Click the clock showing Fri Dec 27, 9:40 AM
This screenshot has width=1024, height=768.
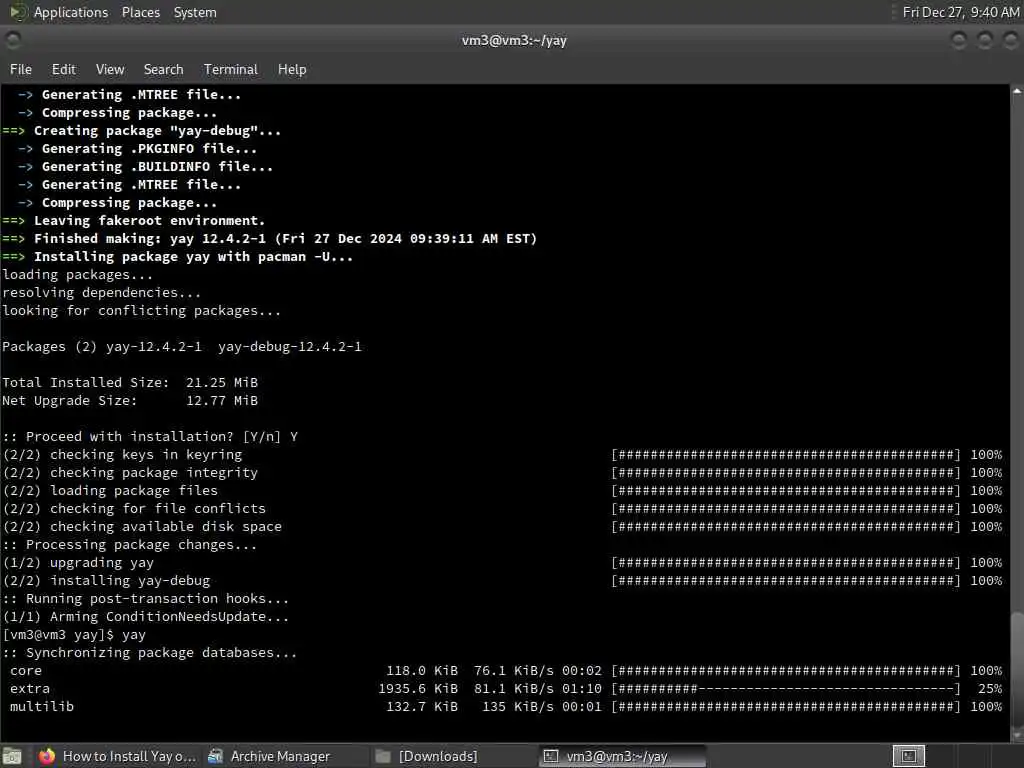tap(961, 12)
